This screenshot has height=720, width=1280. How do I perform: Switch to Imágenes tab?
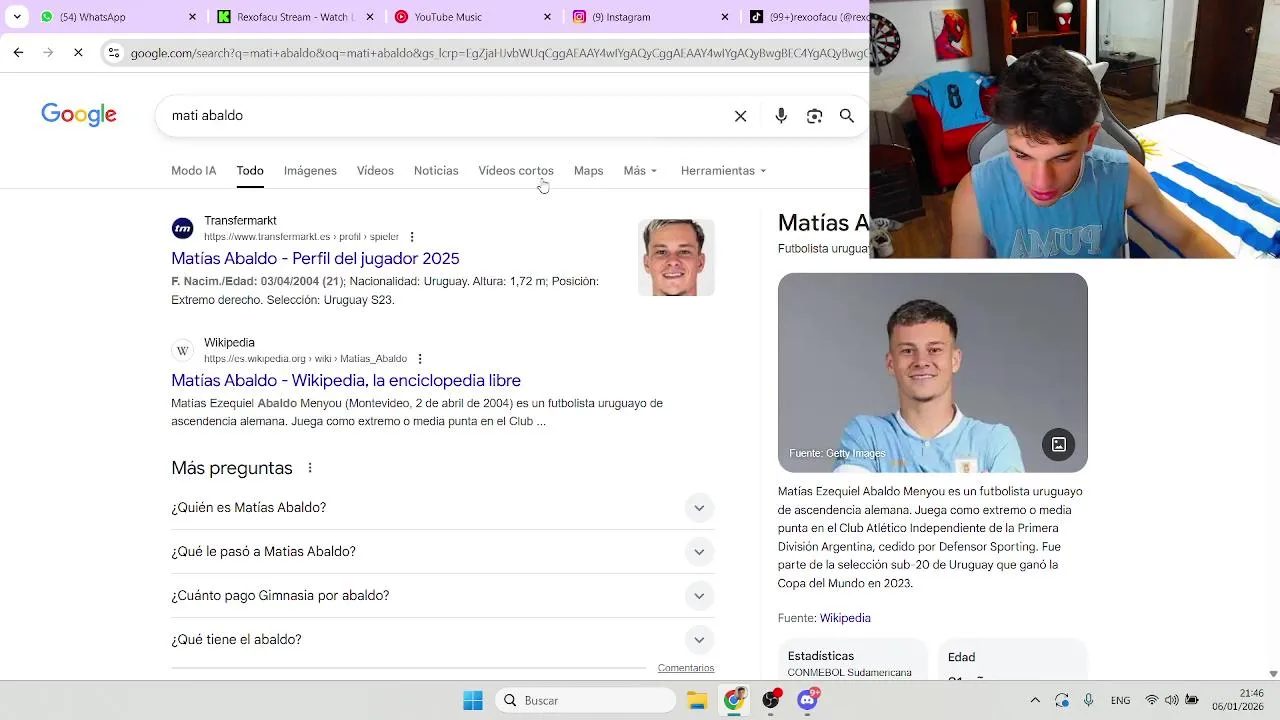coord(310,171)
